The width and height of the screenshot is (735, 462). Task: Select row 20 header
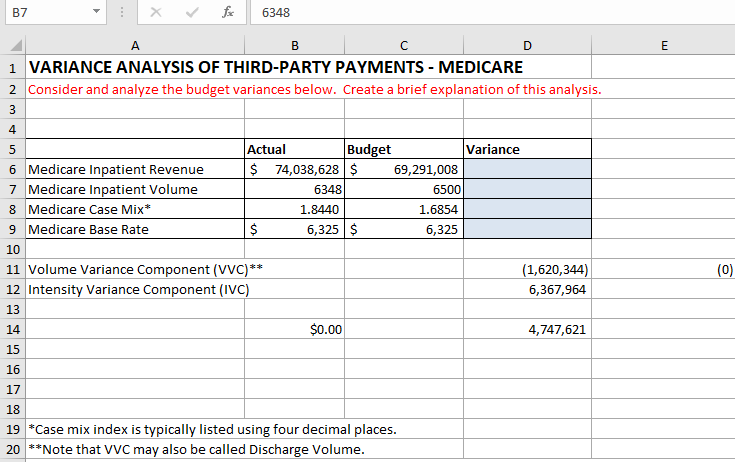pyautogui.click(x=13, y=449)
